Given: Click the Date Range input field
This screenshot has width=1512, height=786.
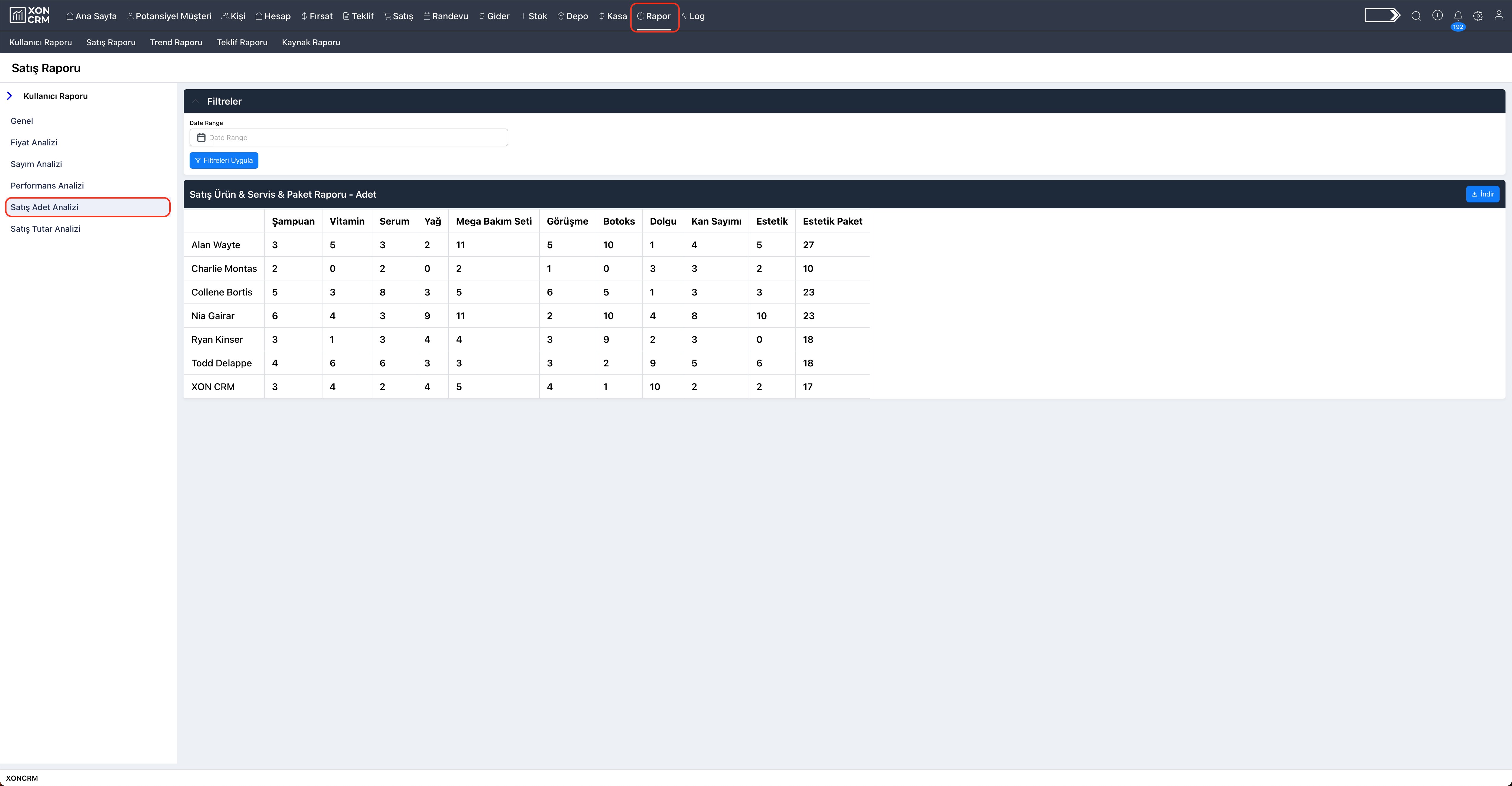Looking at the screenshot, I should (x=349, y=137).
